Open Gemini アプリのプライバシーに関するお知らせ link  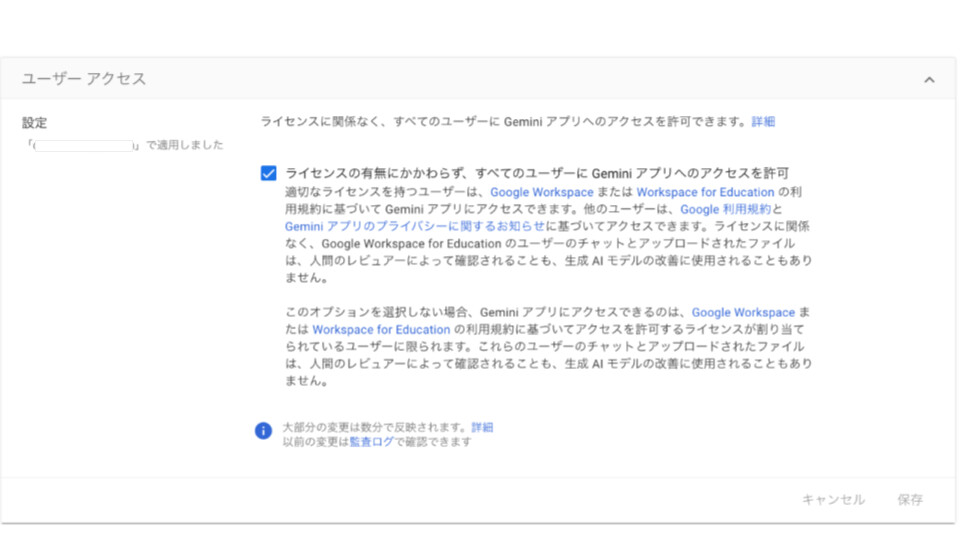(x=414, y=227)
